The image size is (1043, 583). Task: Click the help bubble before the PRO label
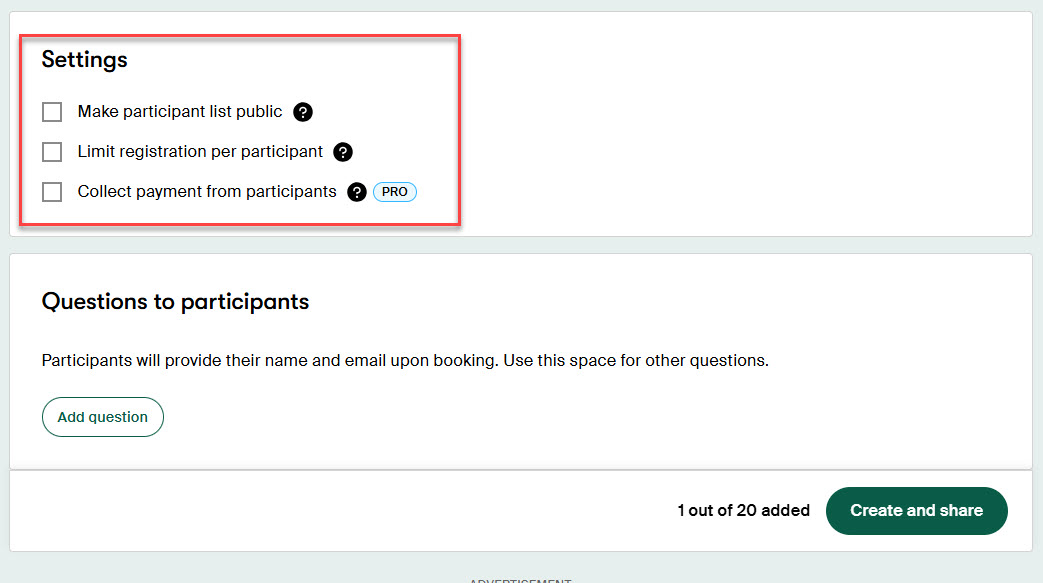pos(357,192)
